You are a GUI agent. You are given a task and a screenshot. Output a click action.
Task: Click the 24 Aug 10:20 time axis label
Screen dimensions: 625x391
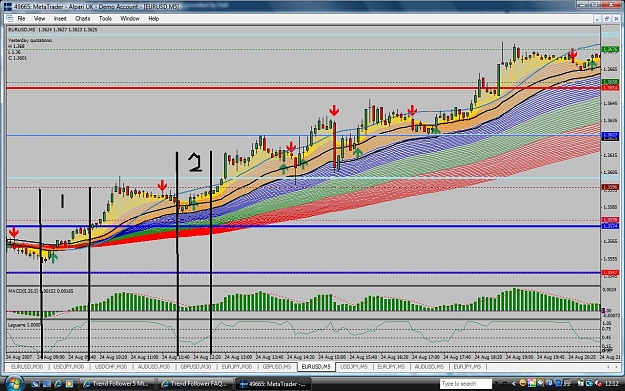point(113,357)
